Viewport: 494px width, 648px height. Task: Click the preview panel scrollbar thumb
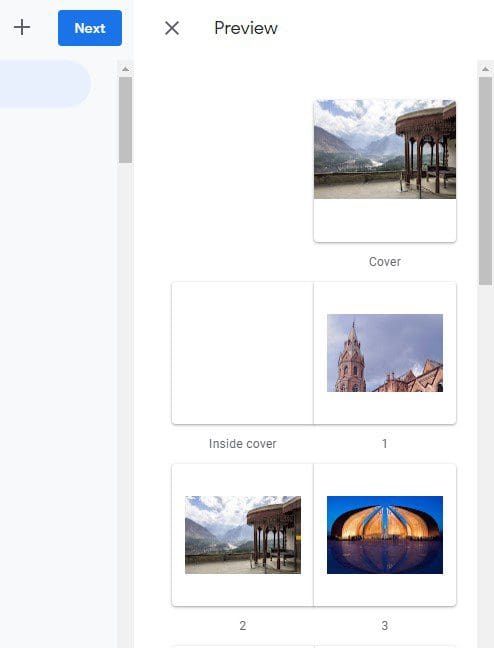click(x=485, y=181)
